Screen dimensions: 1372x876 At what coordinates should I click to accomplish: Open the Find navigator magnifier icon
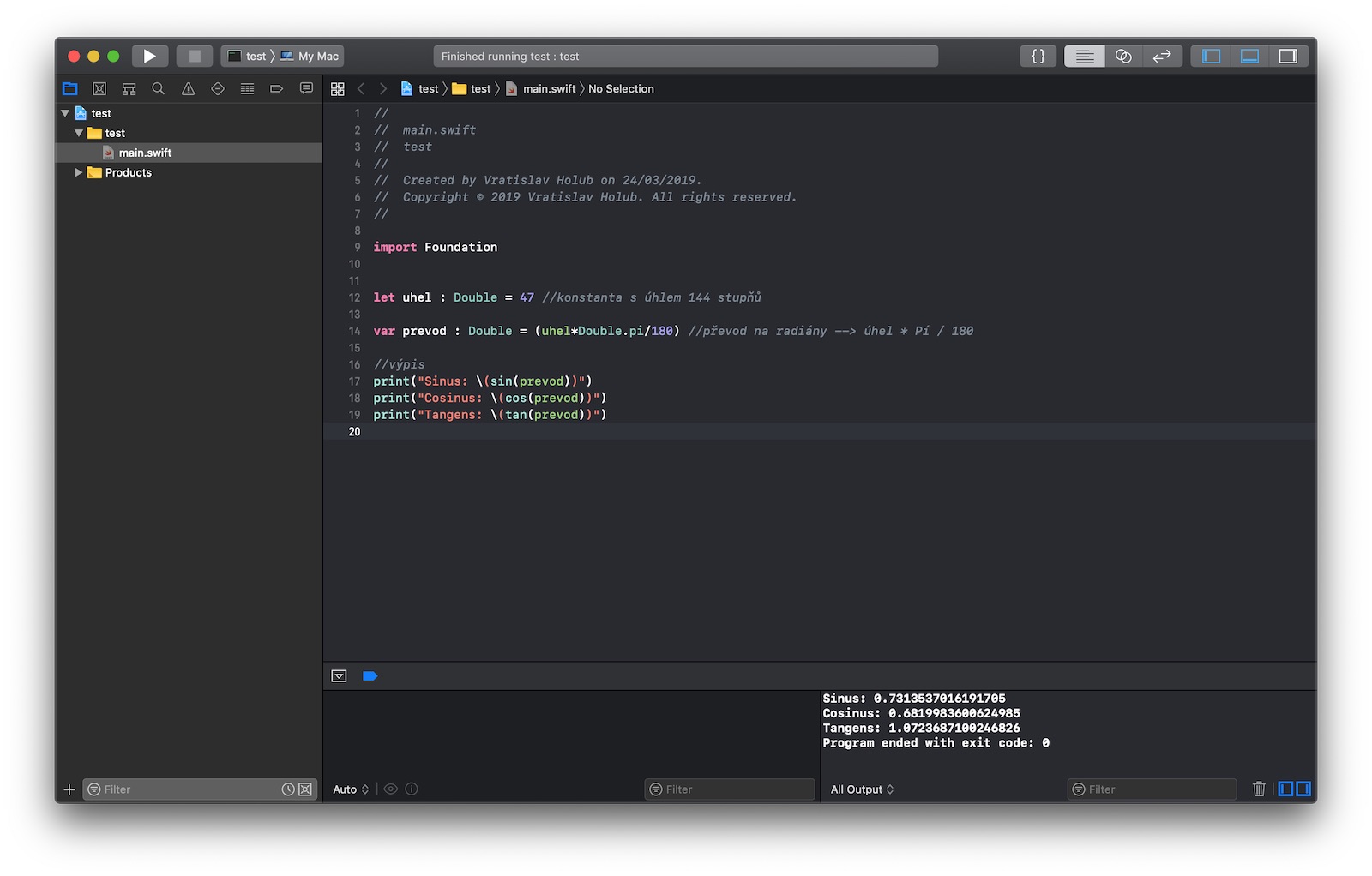point(158,89)
